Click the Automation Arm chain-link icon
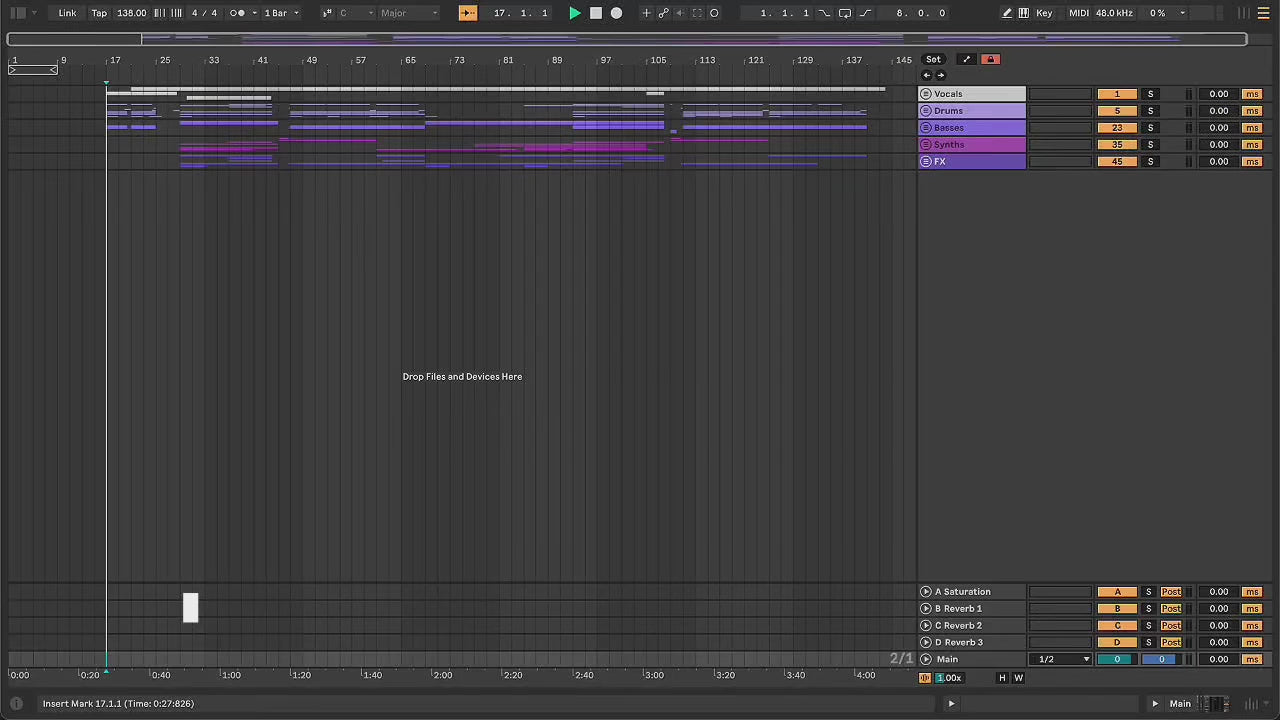1280x720 pixels. point(663,13)
